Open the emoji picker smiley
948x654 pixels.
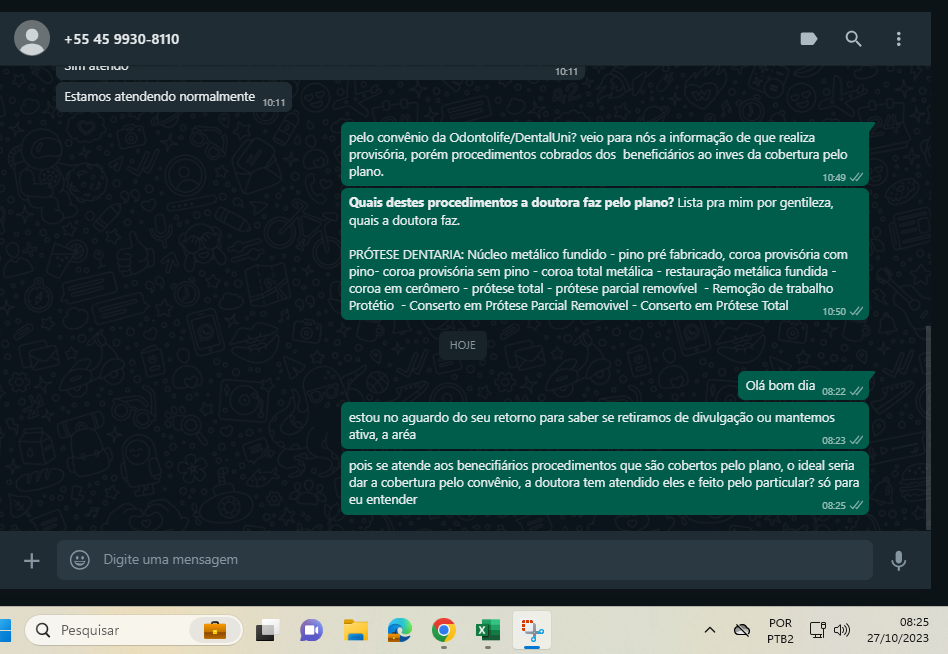tap(80, 560)
